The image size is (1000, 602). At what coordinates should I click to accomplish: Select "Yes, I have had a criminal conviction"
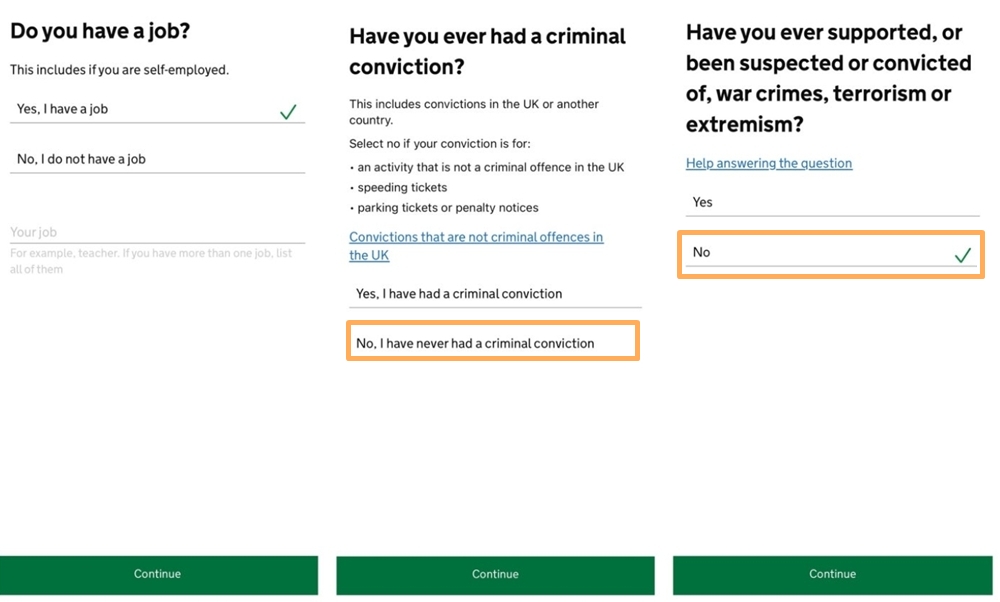click(x=495, y=294)
